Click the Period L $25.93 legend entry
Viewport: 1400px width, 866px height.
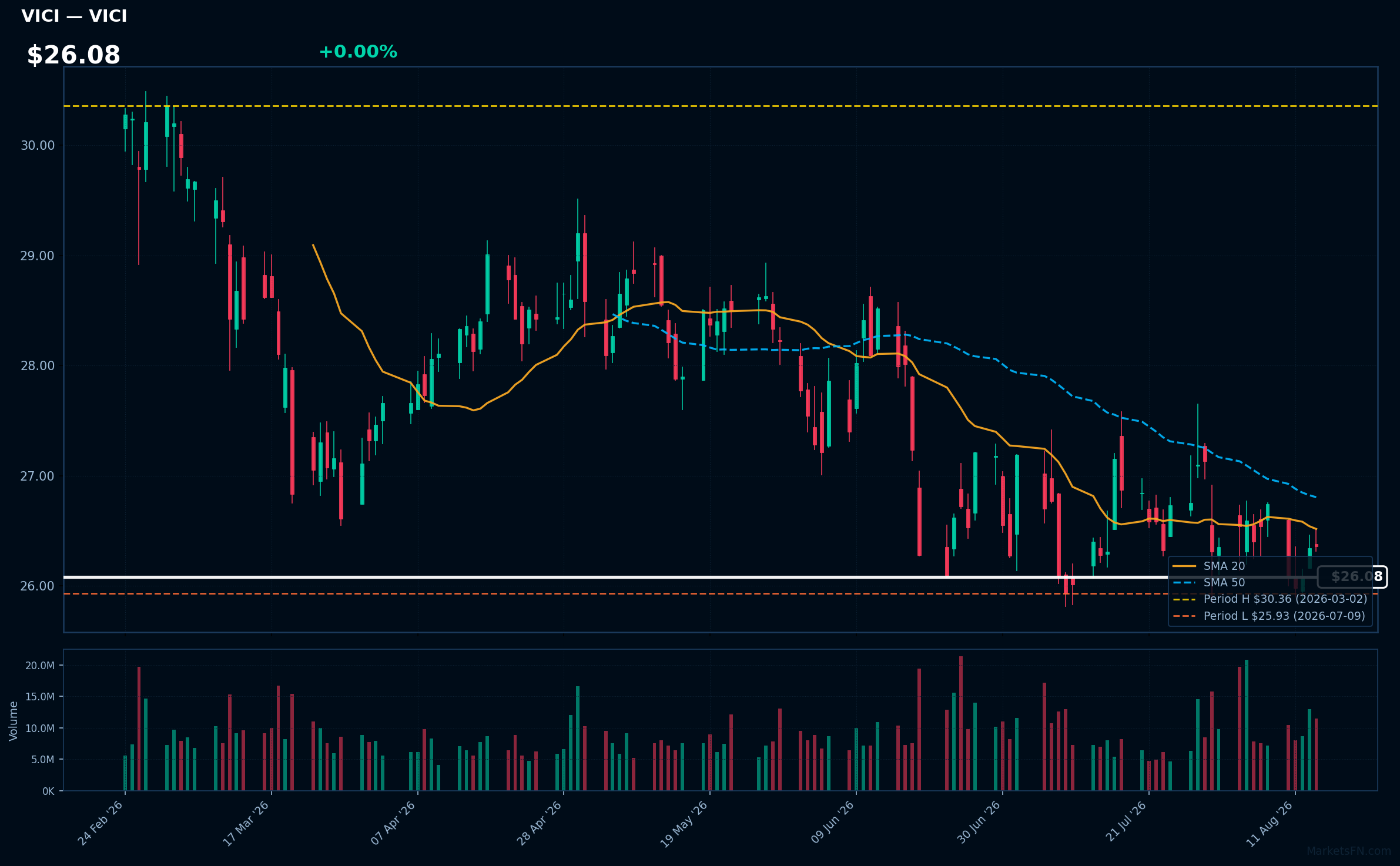pos(1269,616)
